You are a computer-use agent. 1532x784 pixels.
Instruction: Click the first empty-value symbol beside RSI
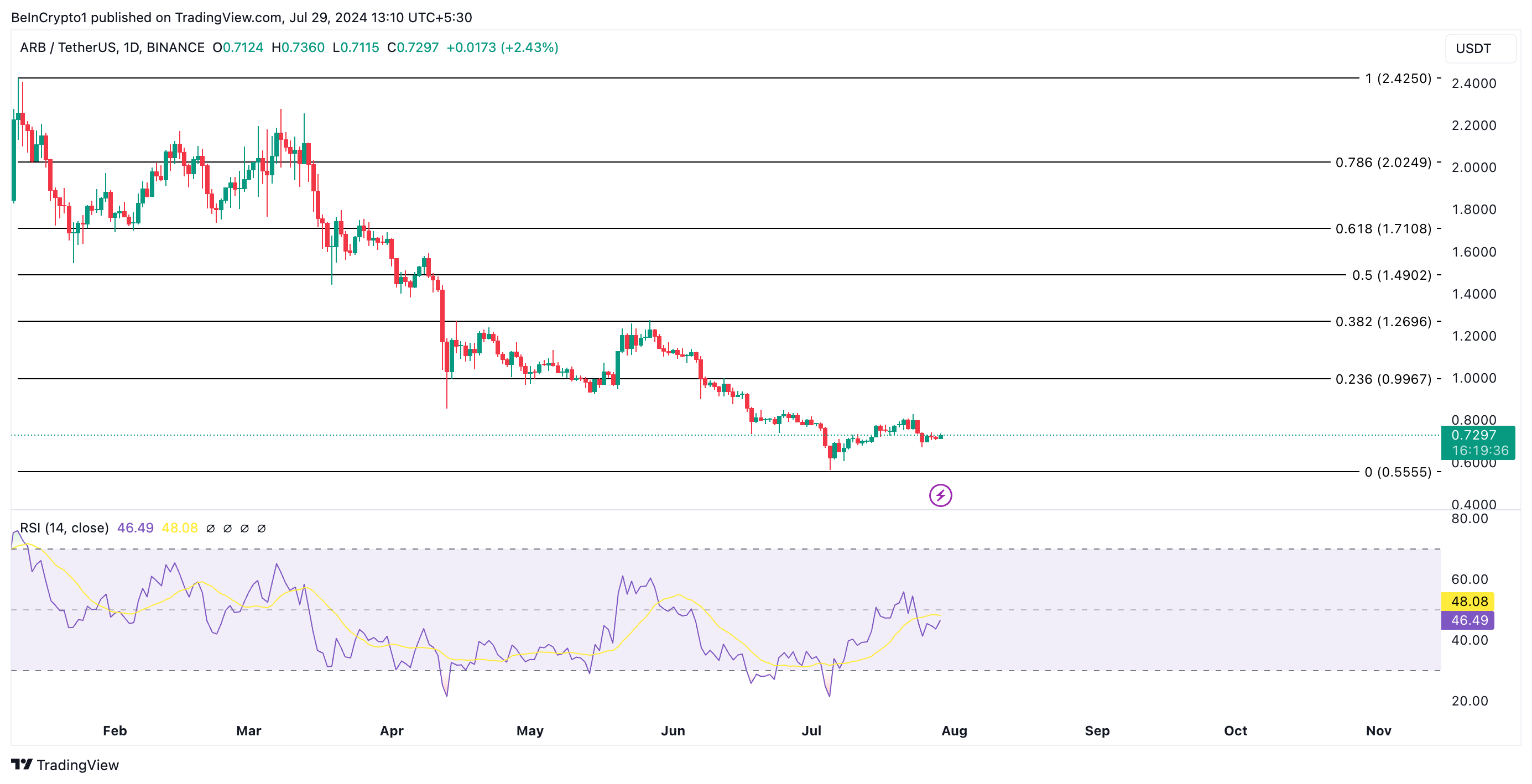click(211, 529)
